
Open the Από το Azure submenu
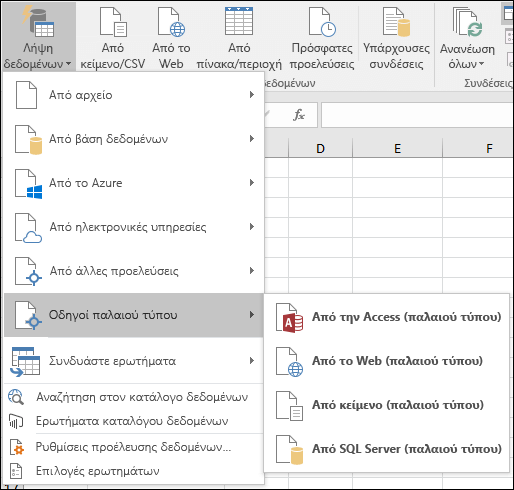[133, 183]
